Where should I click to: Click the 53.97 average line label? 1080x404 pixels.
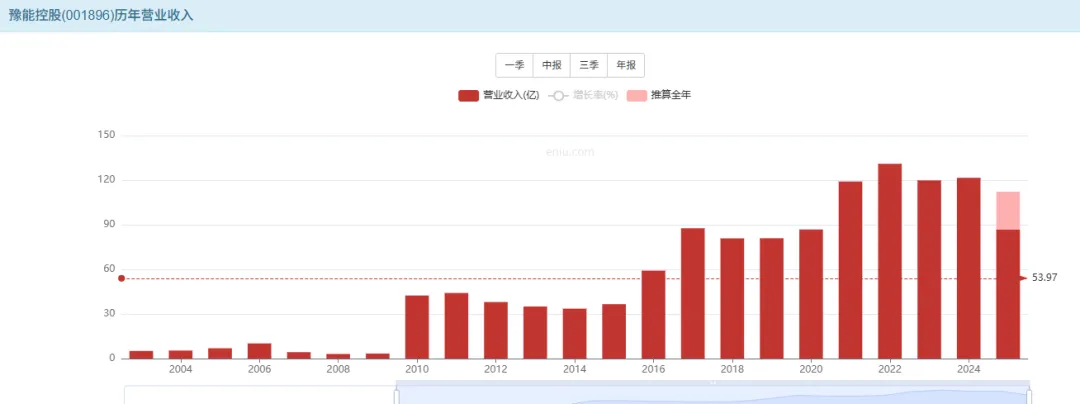pyautogui.click(x=1044, y=278)
